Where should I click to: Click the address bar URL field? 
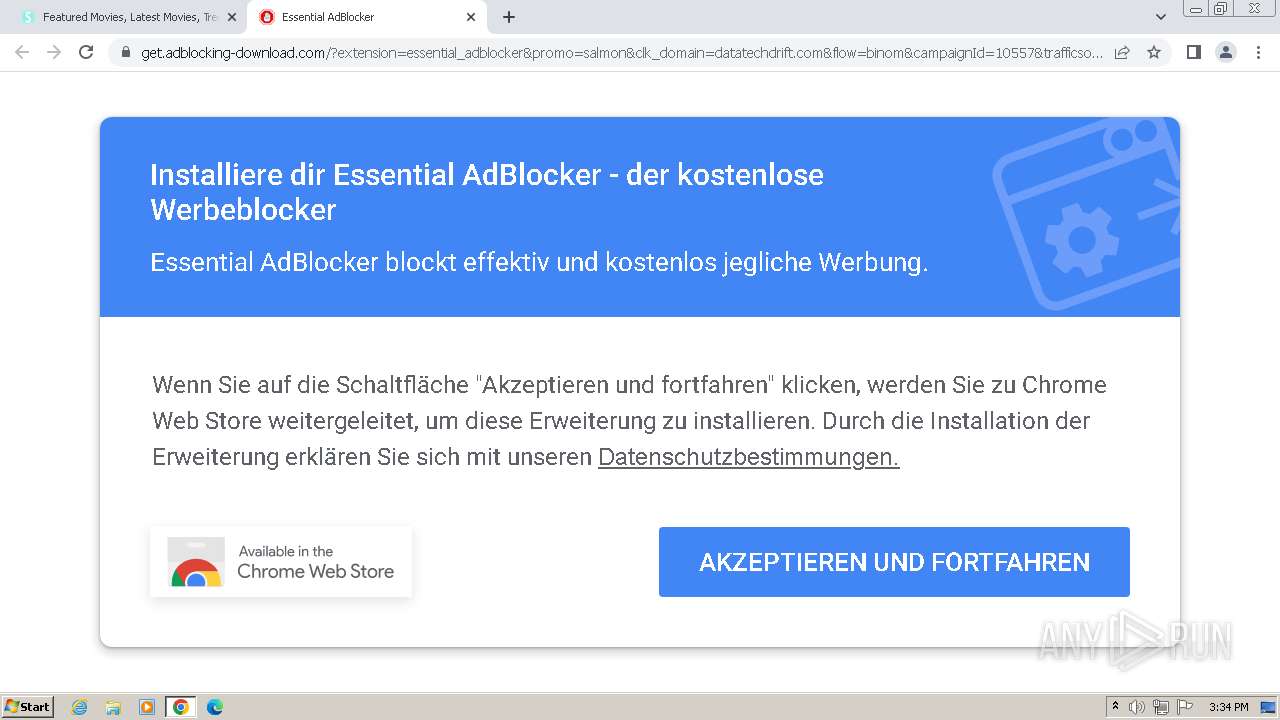[620, 52]
